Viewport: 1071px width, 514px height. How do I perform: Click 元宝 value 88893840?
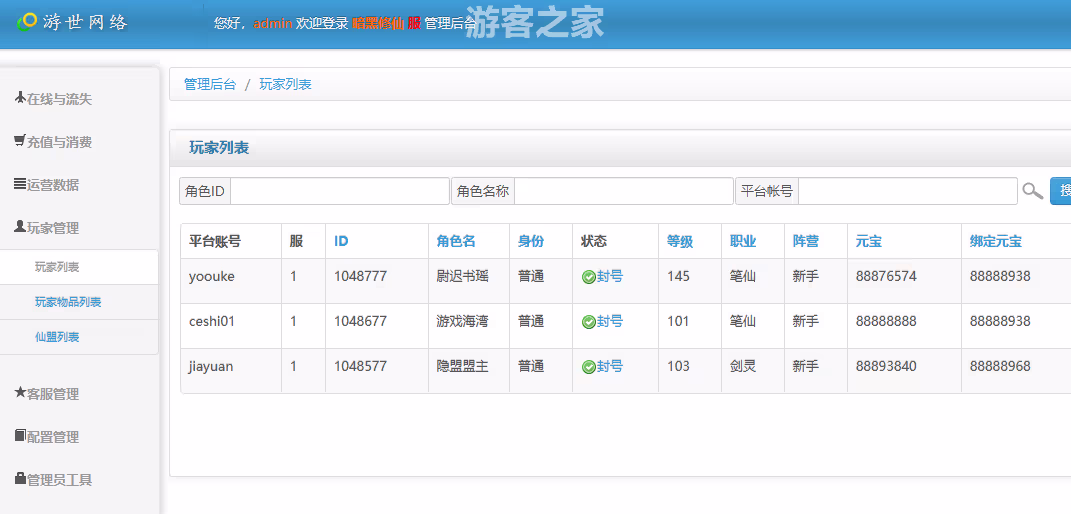(x=886, y=367)
